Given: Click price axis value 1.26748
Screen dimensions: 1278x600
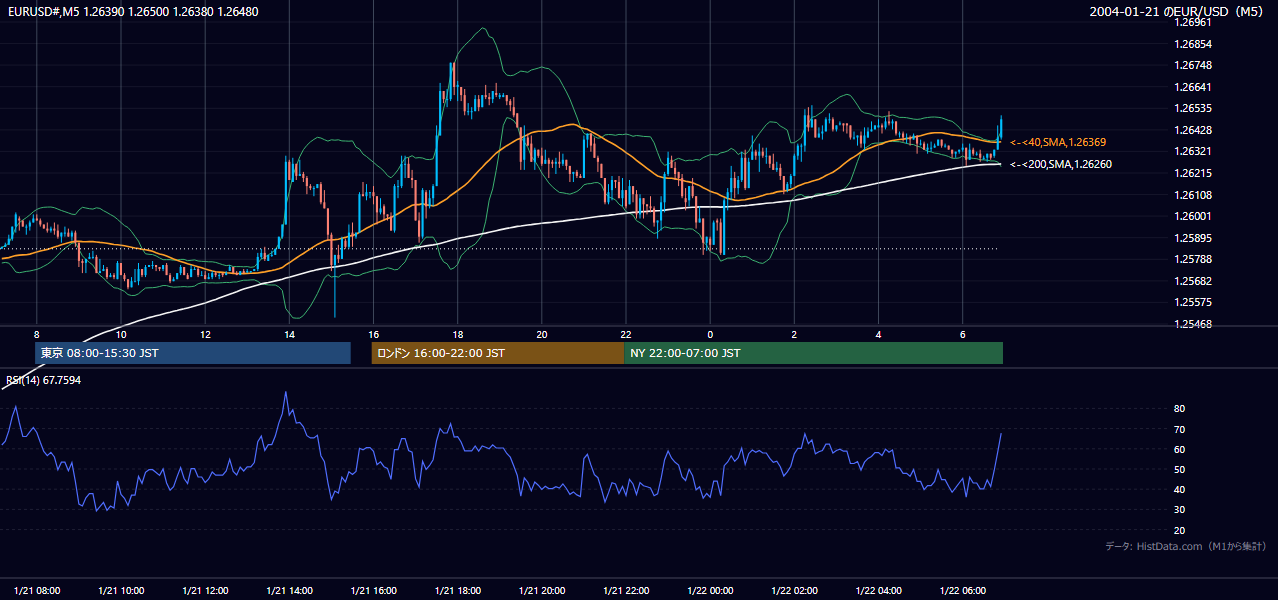Looking at the screenshot, I should 1194,65.
